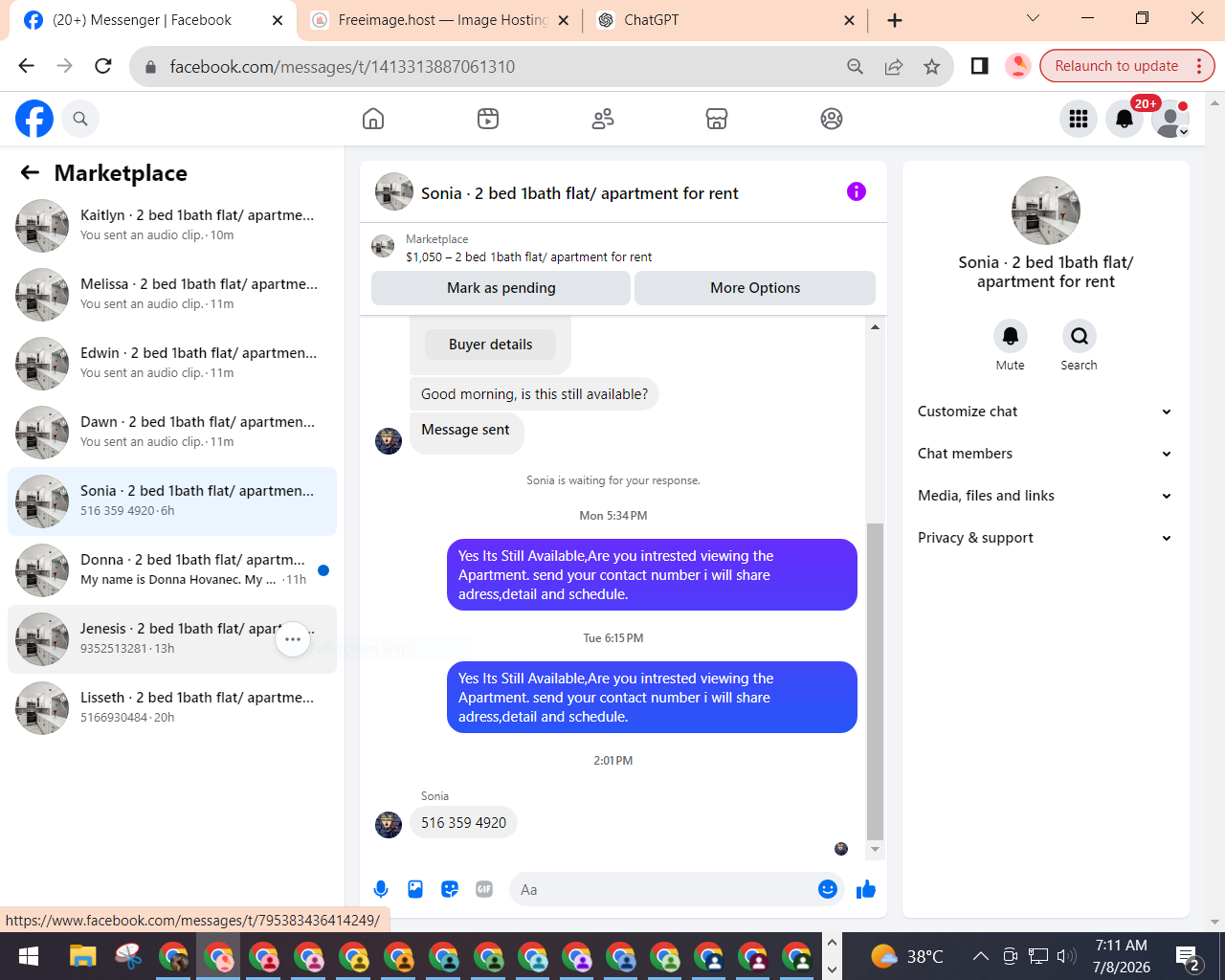Click the chat vertical scrollbar thumb
This screenshot has height=980, width=1225.
(875, 681)
